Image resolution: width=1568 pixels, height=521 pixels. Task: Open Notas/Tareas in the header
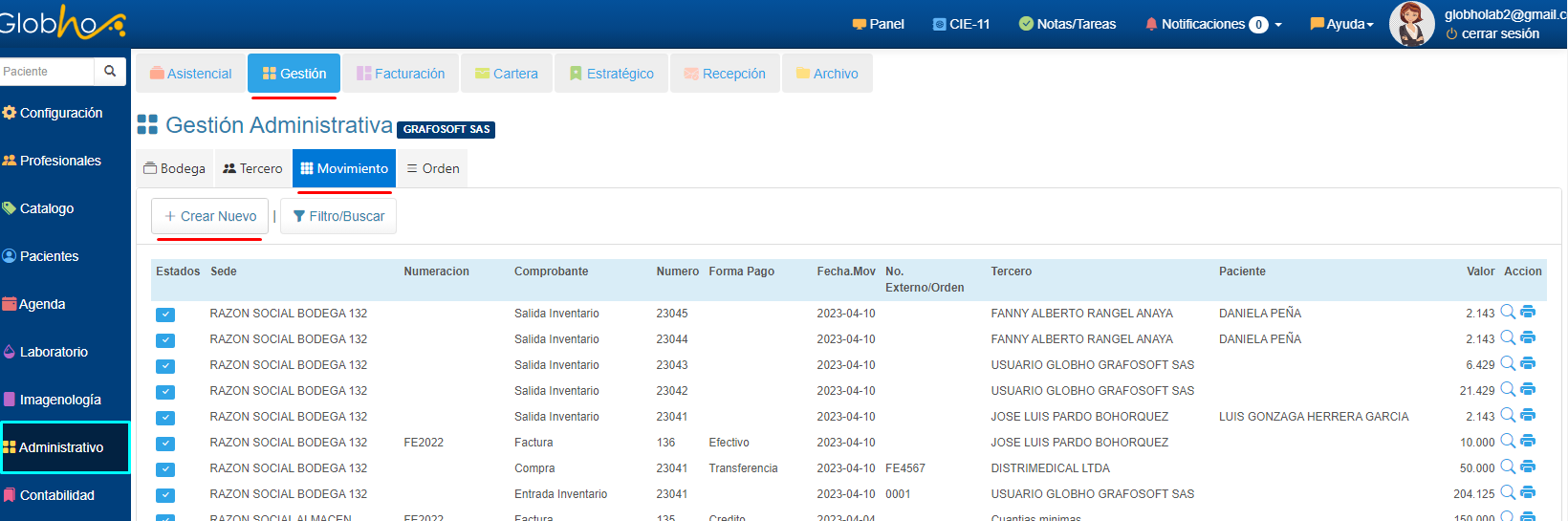(x=1067, y=24)
